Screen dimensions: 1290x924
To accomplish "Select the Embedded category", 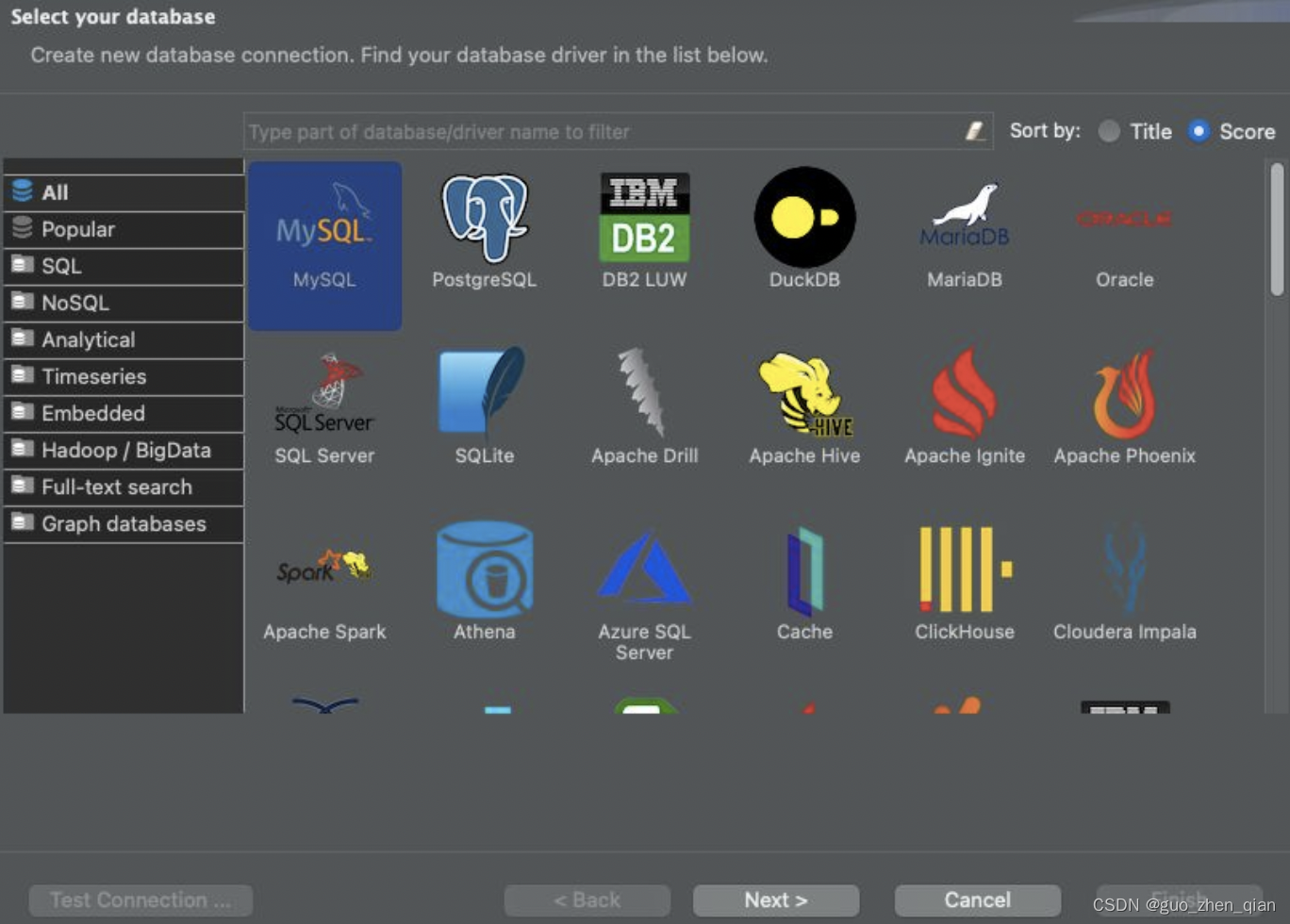I will (124, 413).
